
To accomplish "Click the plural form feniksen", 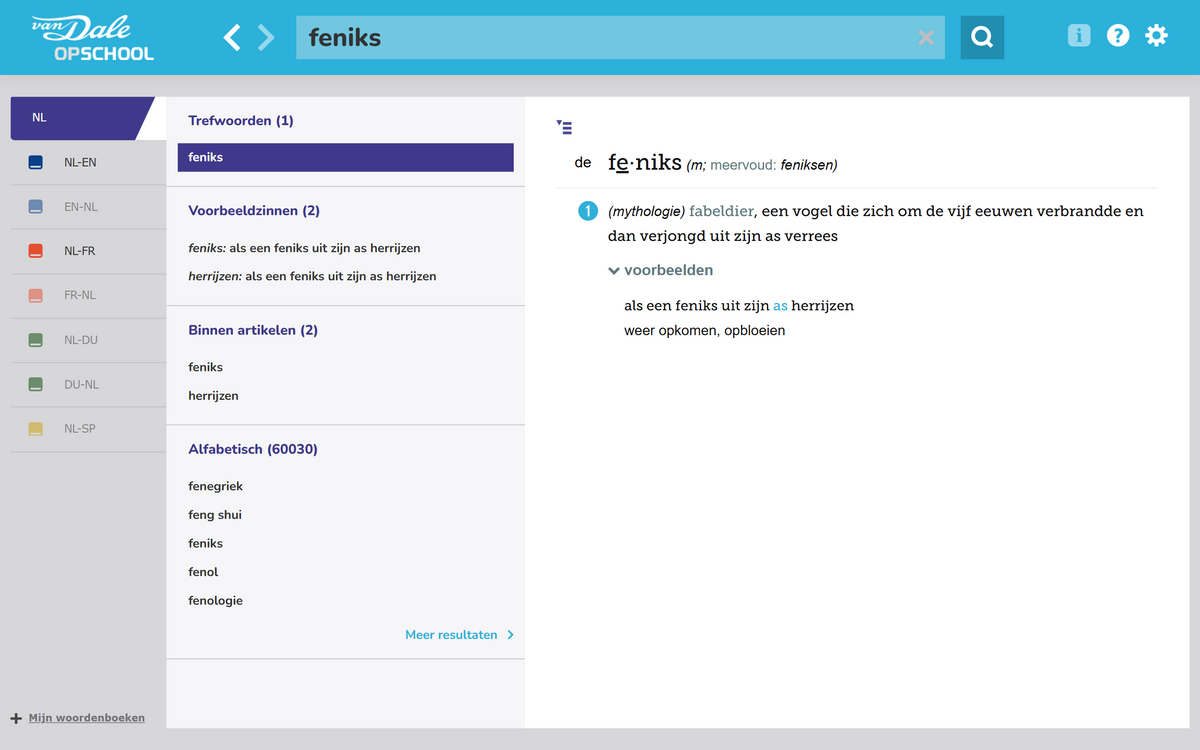I will [x=806, y=165].
